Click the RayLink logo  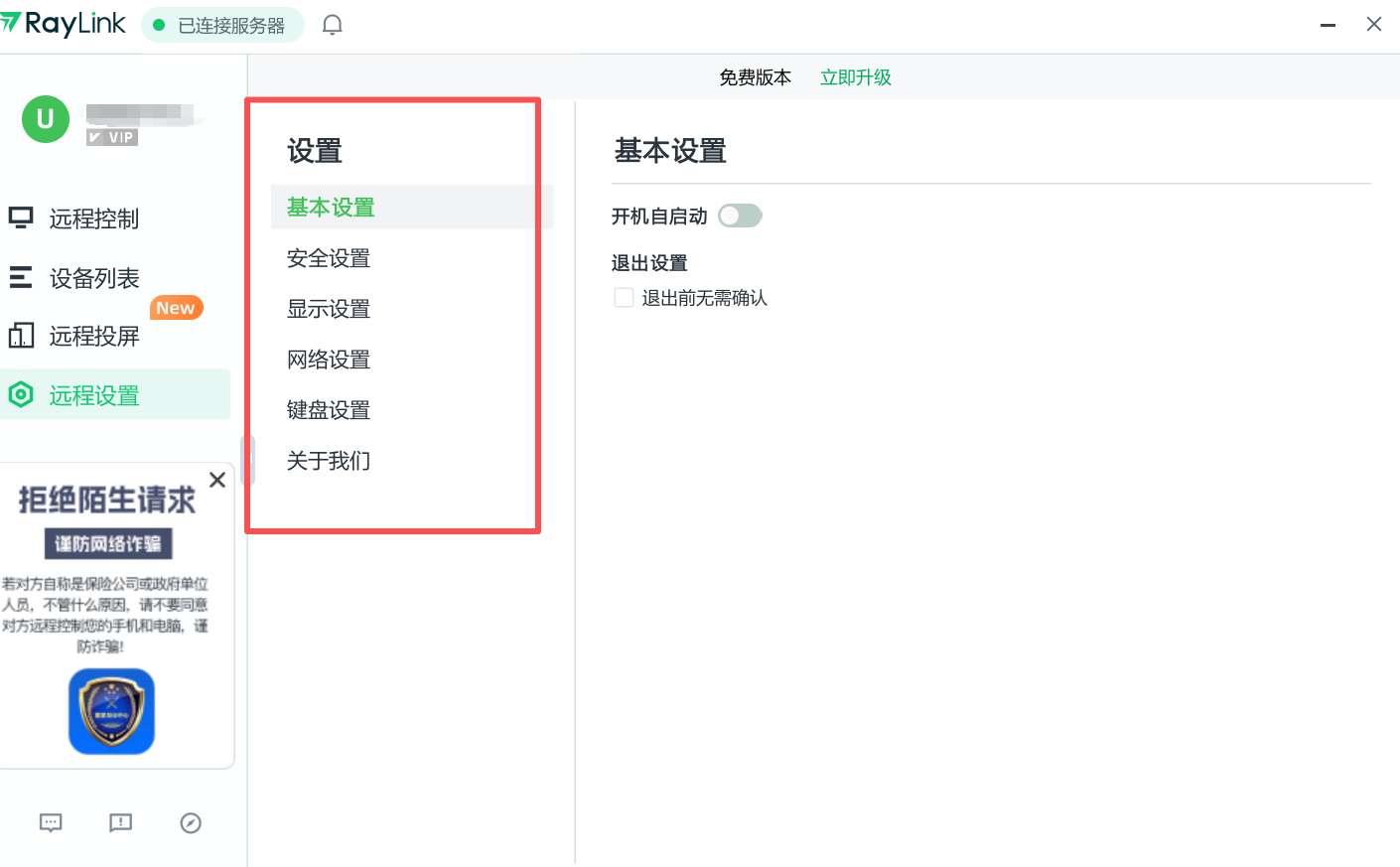[x=64, y=24]
